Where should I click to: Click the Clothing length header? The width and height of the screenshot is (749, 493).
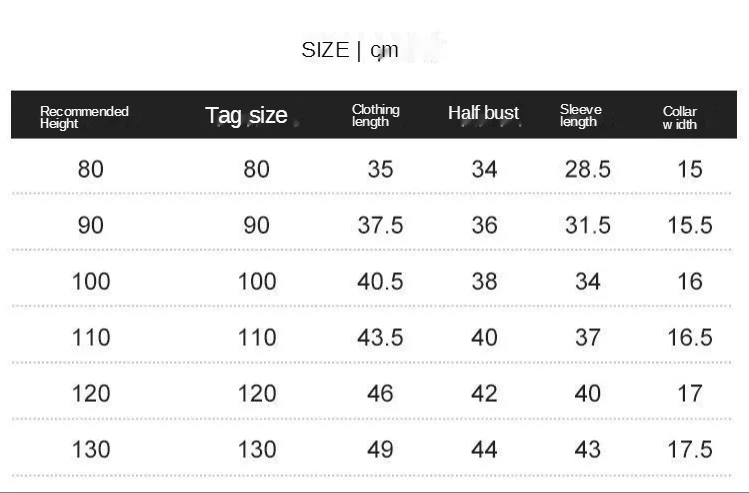[x=375, y=115]
